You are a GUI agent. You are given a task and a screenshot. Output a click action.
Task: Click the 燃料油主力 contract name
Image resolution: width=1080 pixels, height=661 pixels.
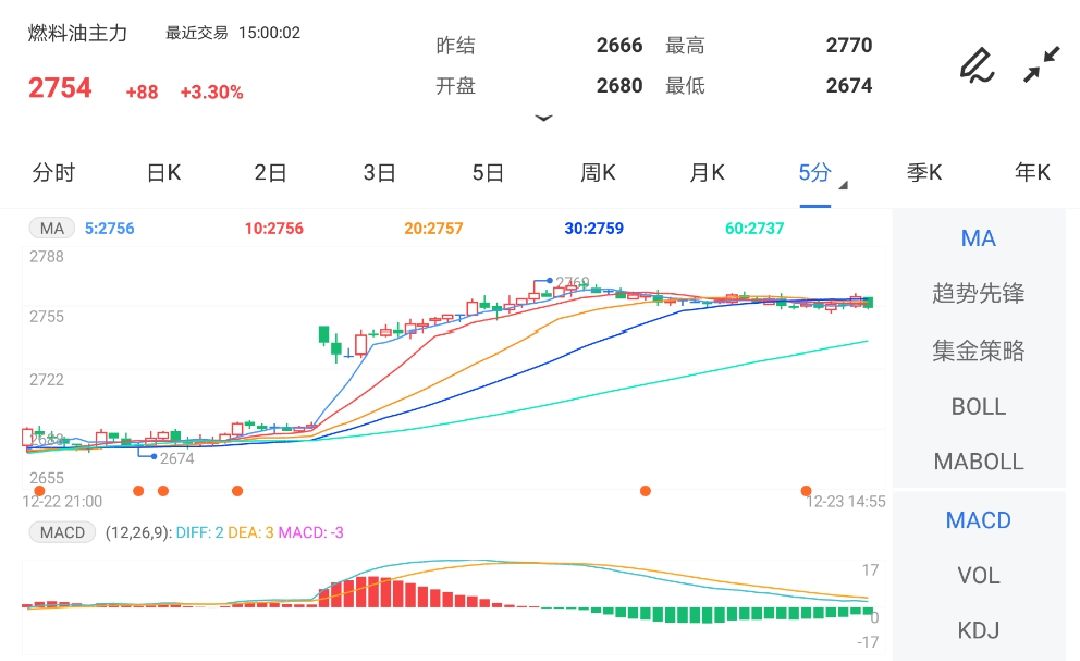click(x=77, y=33)
